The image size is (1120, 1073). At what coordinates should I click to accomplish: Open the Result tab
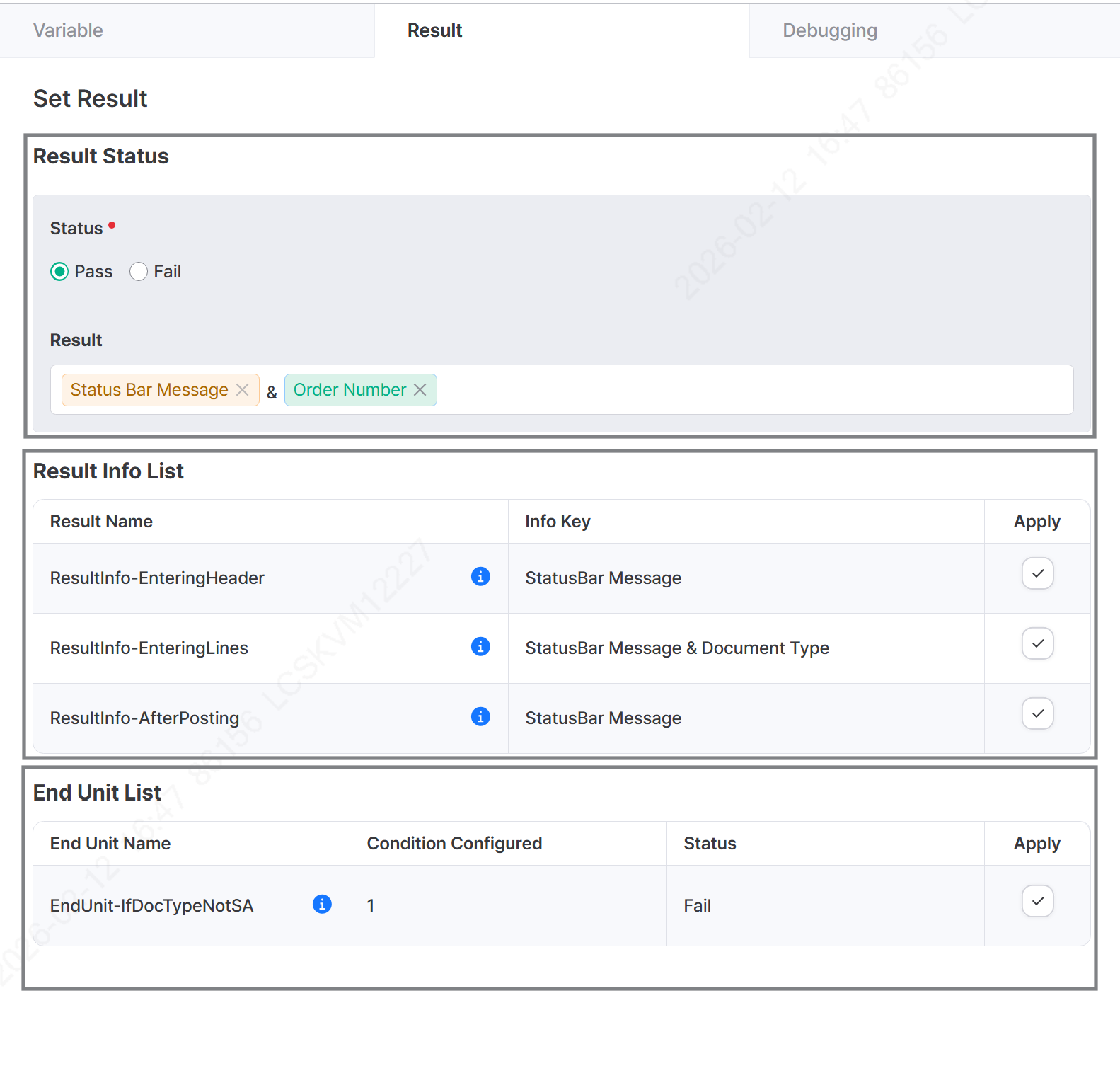434,30
